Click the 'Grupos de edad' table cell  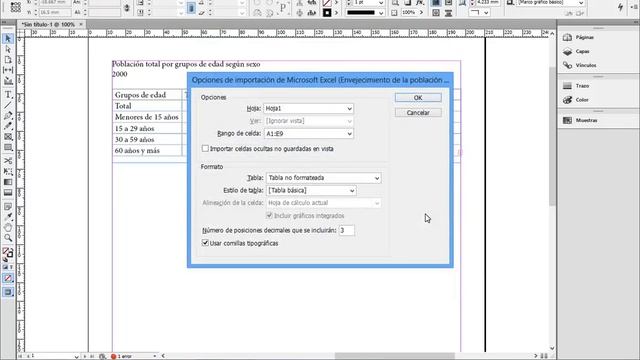[147, 95]
